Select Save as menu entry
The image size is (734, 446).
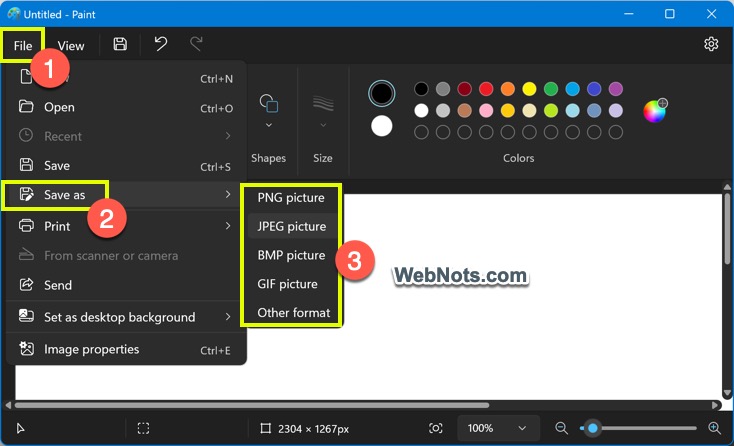click(x=126, y=194)
